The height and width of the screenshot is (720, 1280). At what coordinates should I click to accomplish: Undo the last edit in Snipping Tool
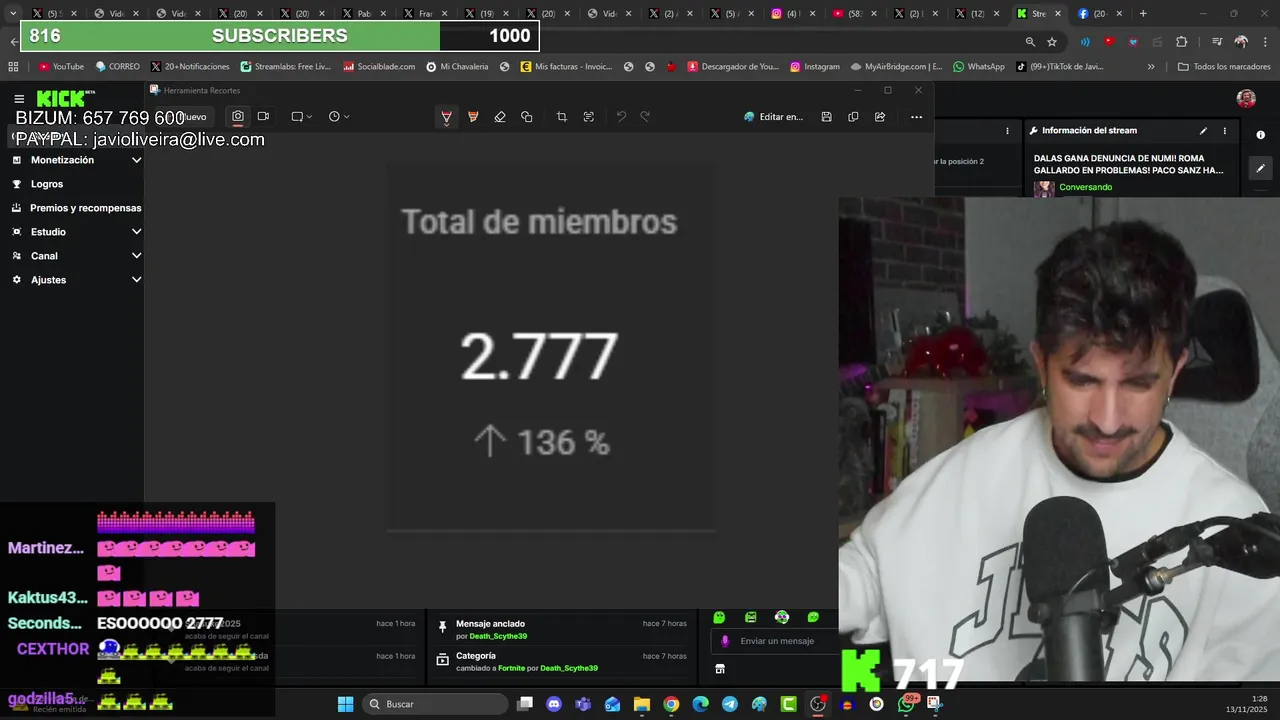[621, 117]
